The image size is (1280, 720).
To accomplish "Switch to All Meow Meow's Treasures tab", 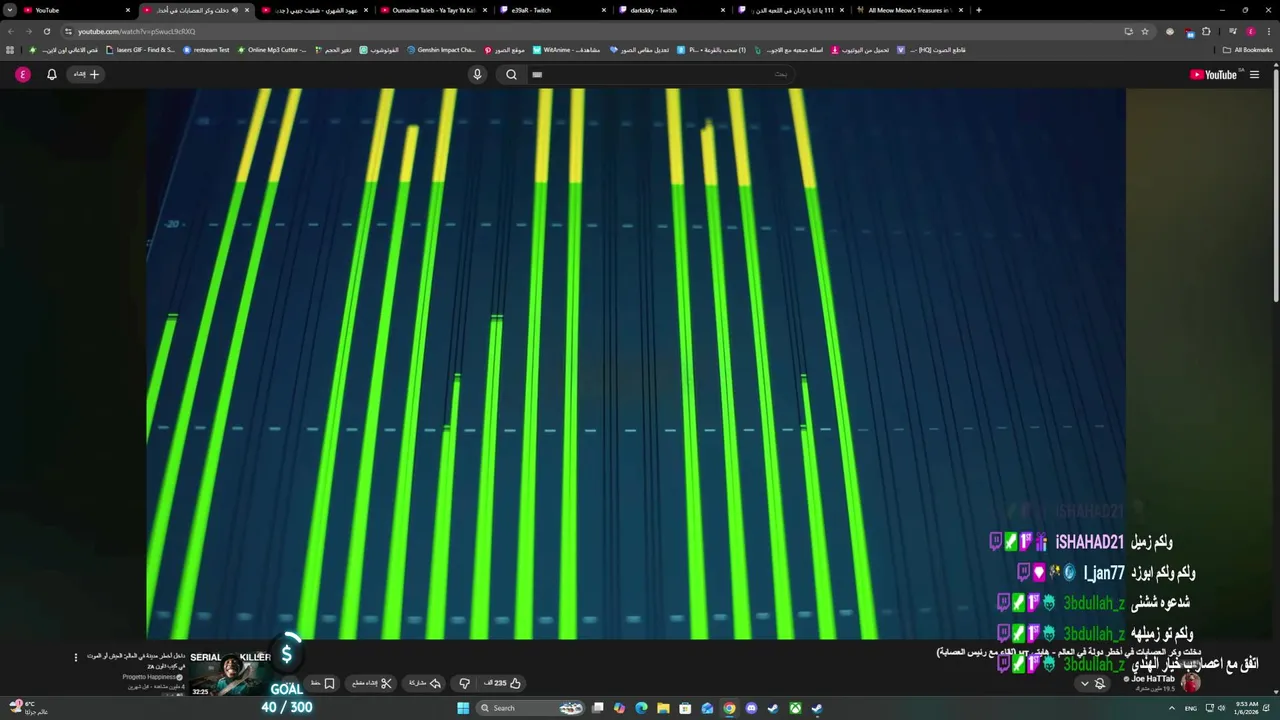I will [909, 10].
